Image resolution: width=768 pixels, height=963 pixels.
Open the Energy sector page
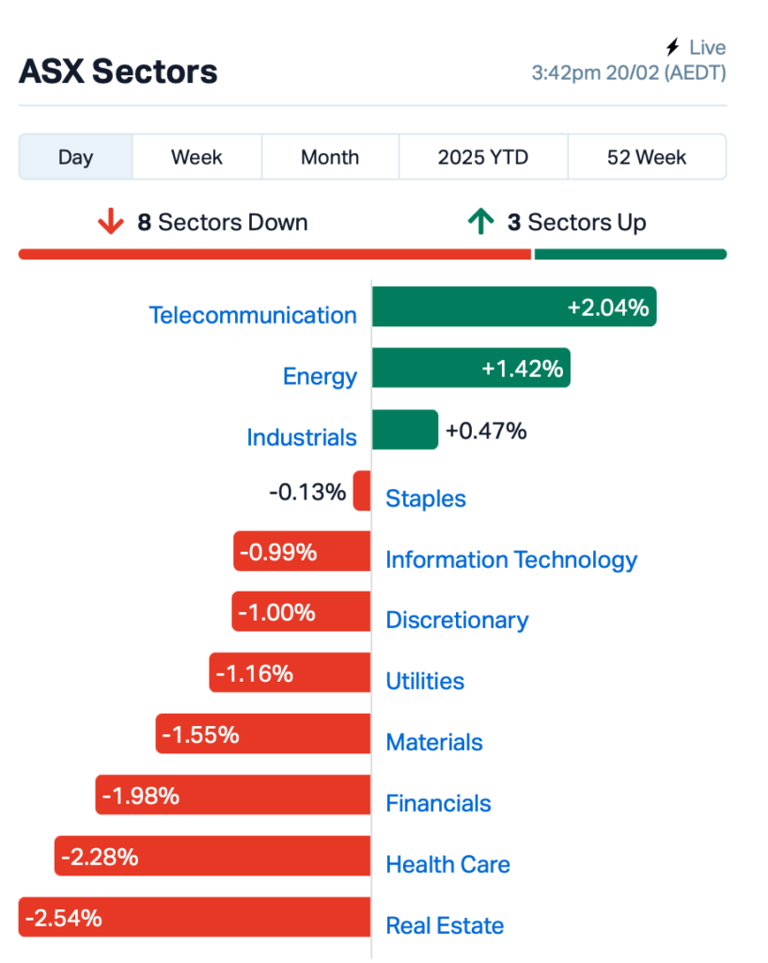coord(320,376)
